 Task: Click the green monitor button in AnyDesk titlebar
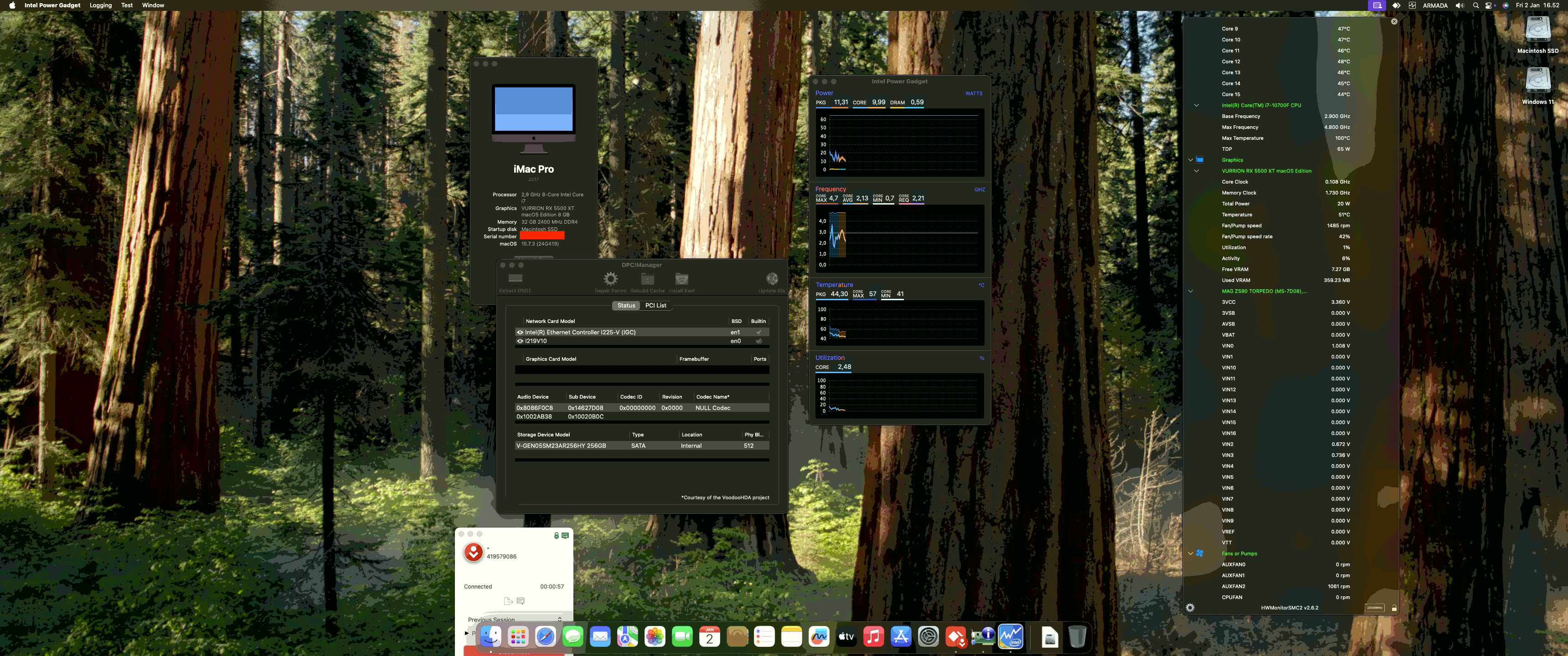point(565,536)
